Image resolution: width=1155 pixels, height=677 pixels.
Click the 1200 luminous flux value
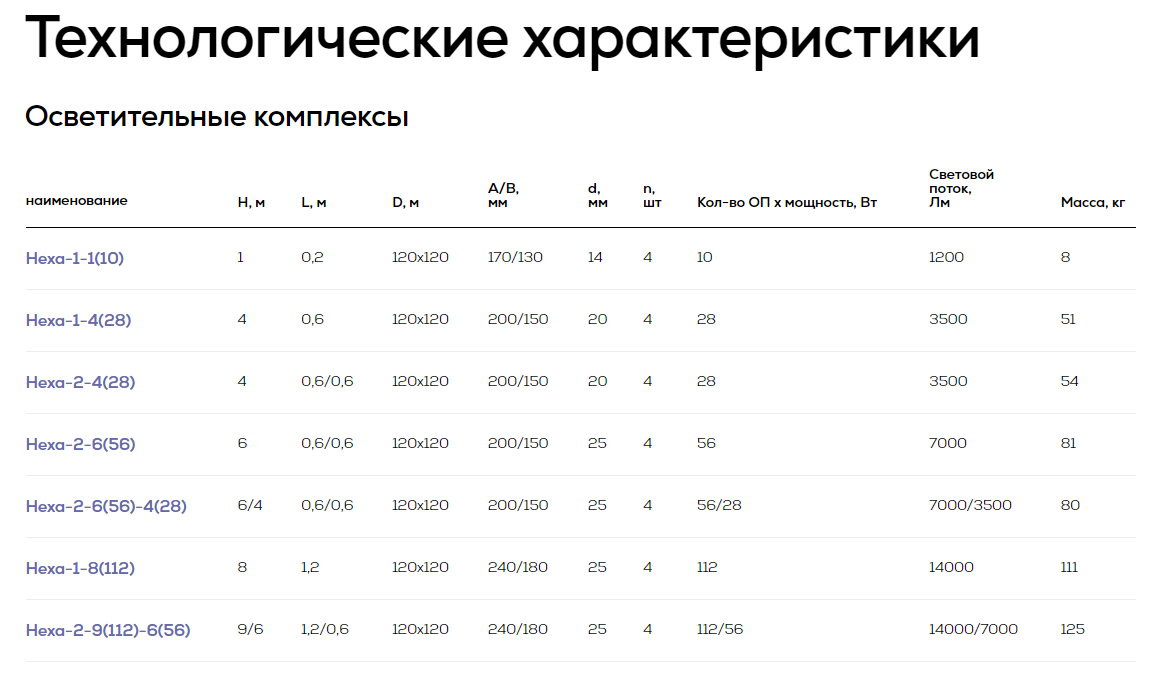tap(946, 257)
